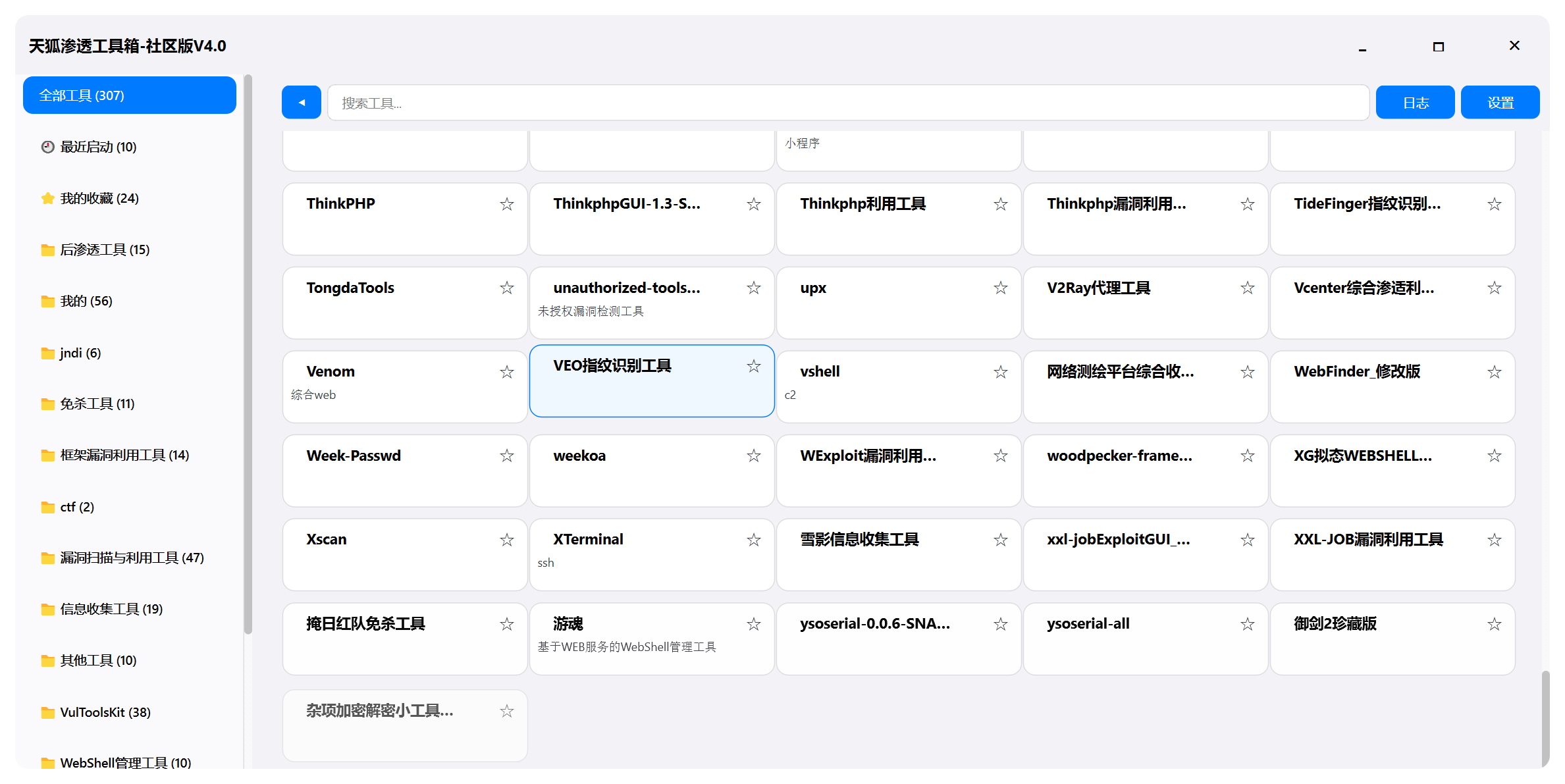Toggle favorite star on Thinkphp利用工具
Image resolution: width=1565 pixels, height=784 pixels.
[1000, 204]
